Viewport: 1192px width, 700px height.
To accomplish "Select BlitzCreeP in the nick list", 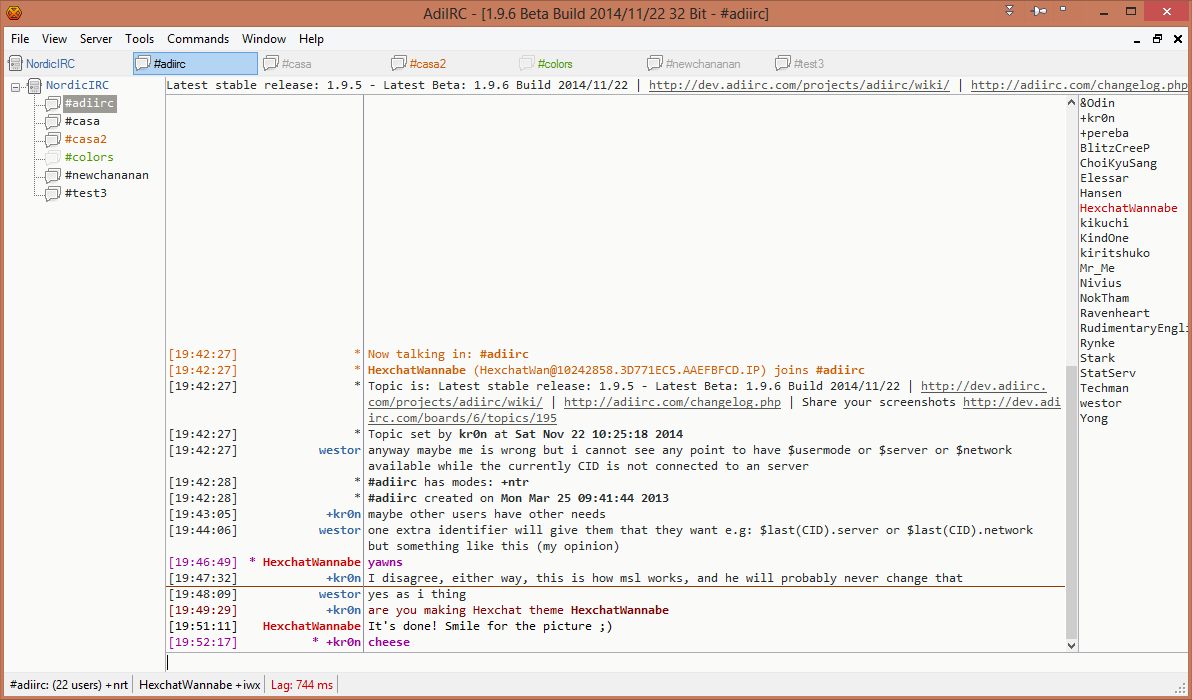I will pyautogui.click(x=1115, y=148).
